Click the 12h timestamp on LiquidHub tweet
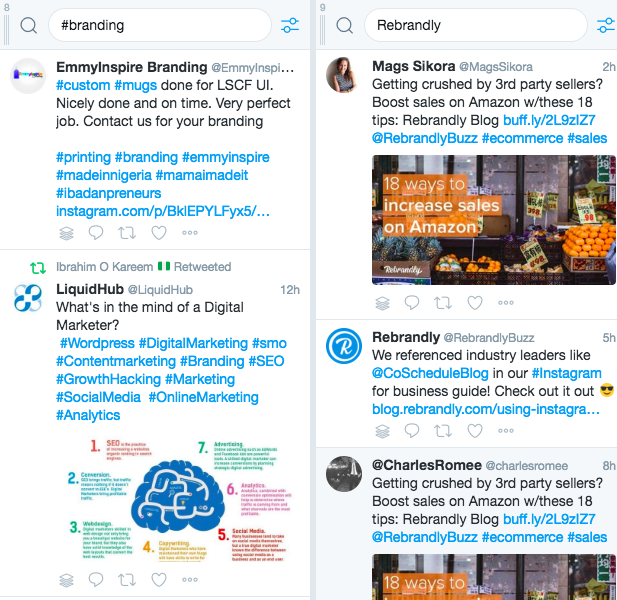The height and width of the screenshot is (600, 617). pos(290,290)
